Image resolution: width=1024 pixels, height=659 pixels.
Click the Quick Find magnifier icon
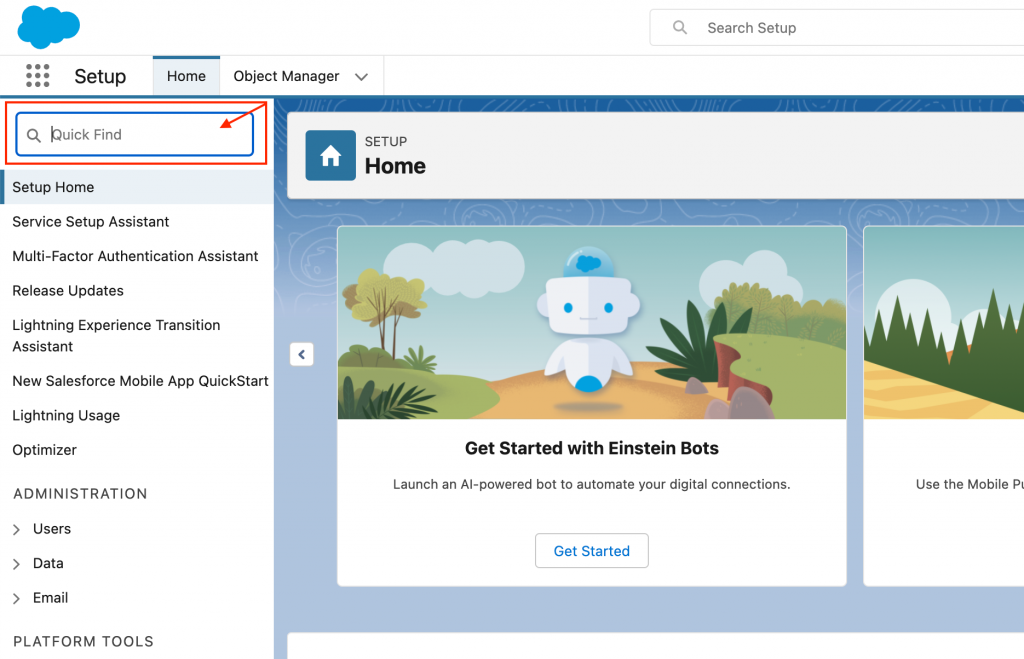[34, 135]
